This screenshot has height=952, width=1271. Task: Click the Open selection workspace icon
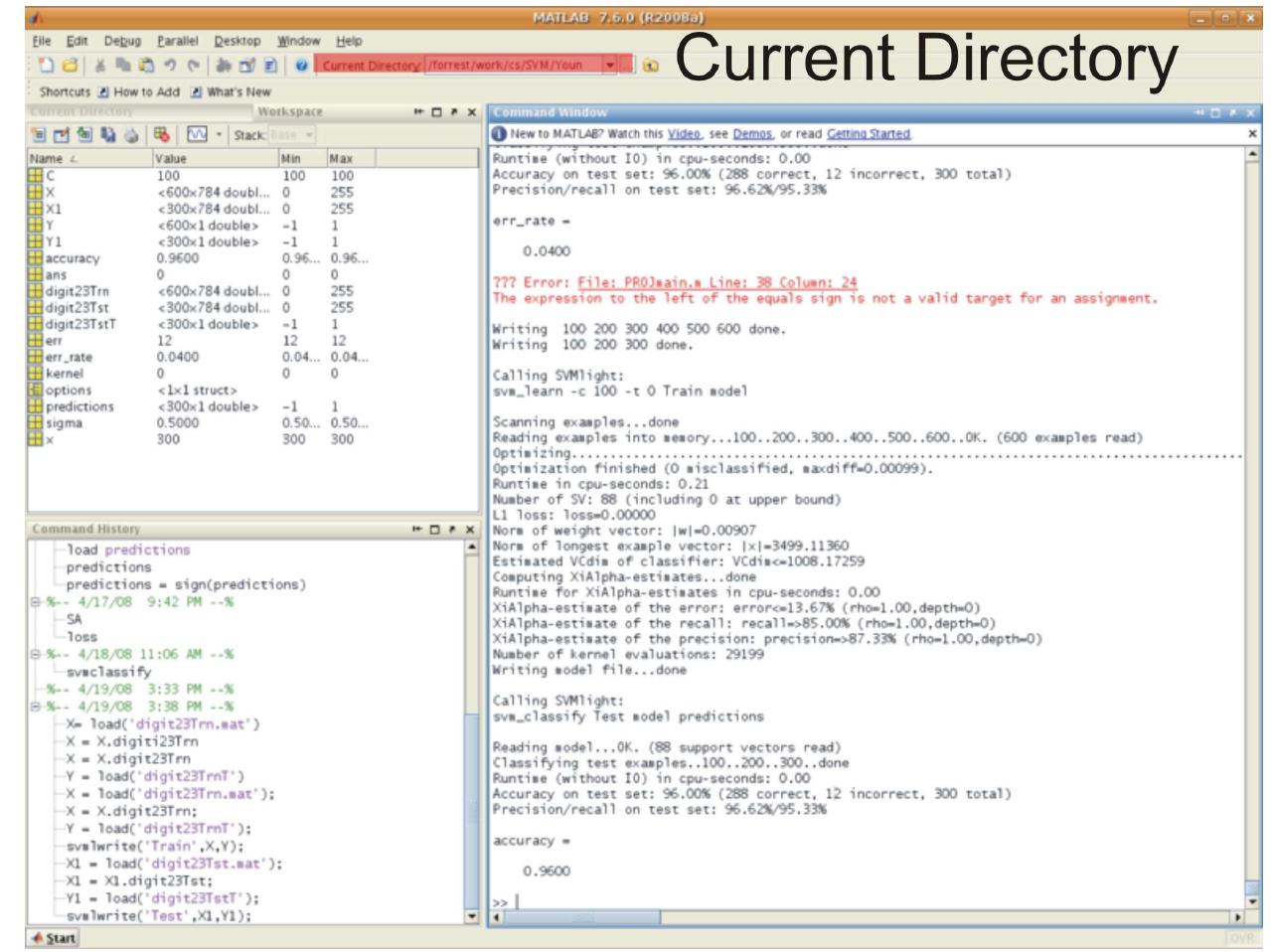click(61, 134)
